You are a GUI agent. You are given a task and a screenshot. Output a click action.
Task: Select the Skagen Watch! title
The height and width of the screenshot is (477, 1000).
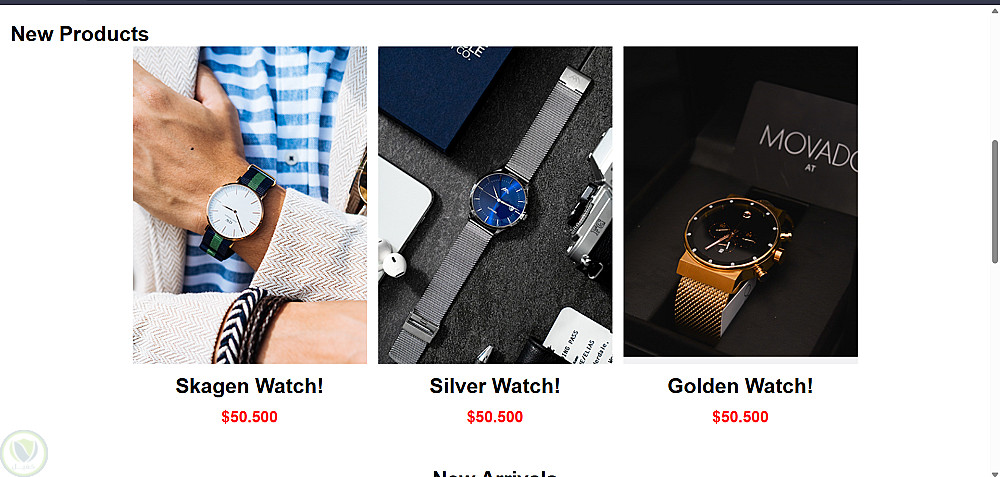click(x=249, y=386)
